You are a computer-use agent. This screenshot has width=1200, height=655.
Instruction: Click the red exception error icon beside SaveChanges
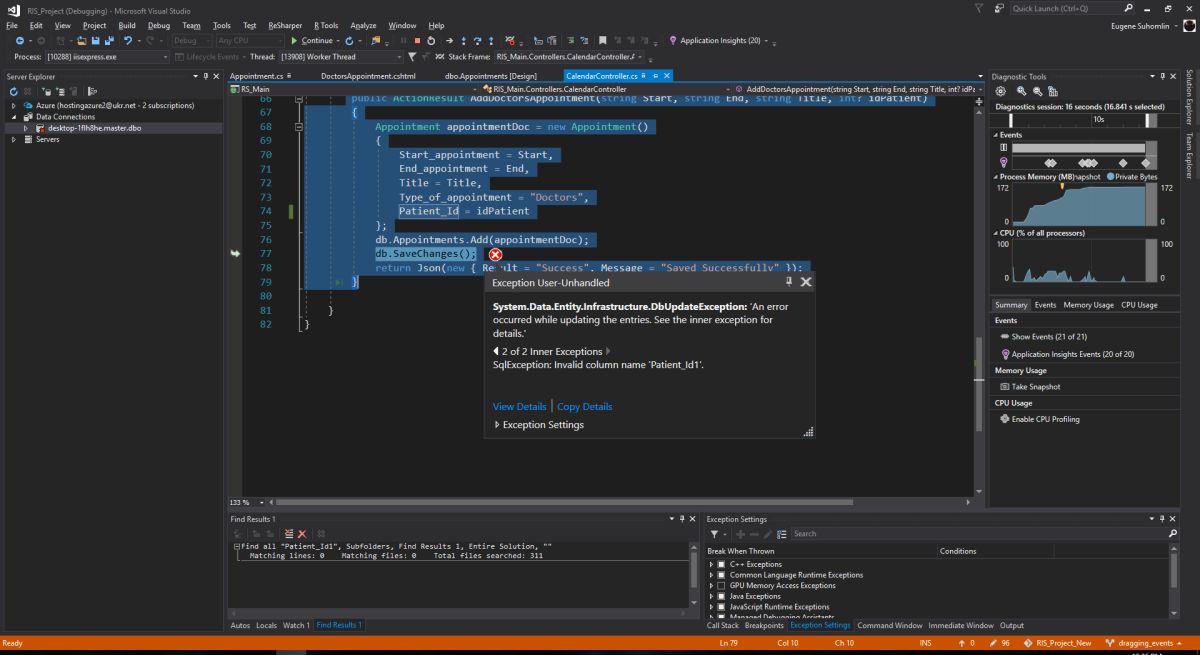[x=495, y=254]
